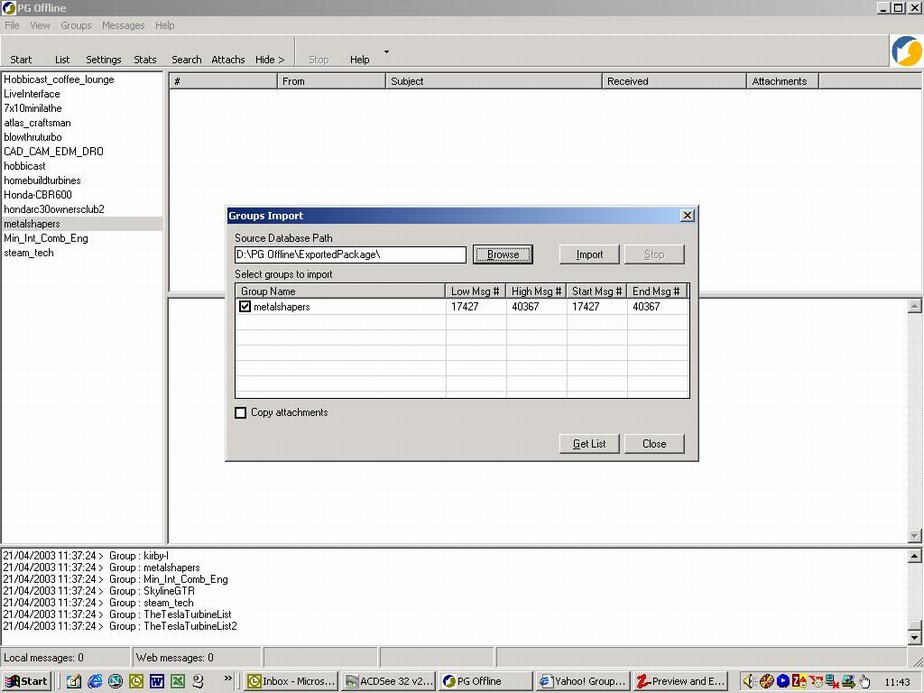Click the volume speaker tray icon

748,681
